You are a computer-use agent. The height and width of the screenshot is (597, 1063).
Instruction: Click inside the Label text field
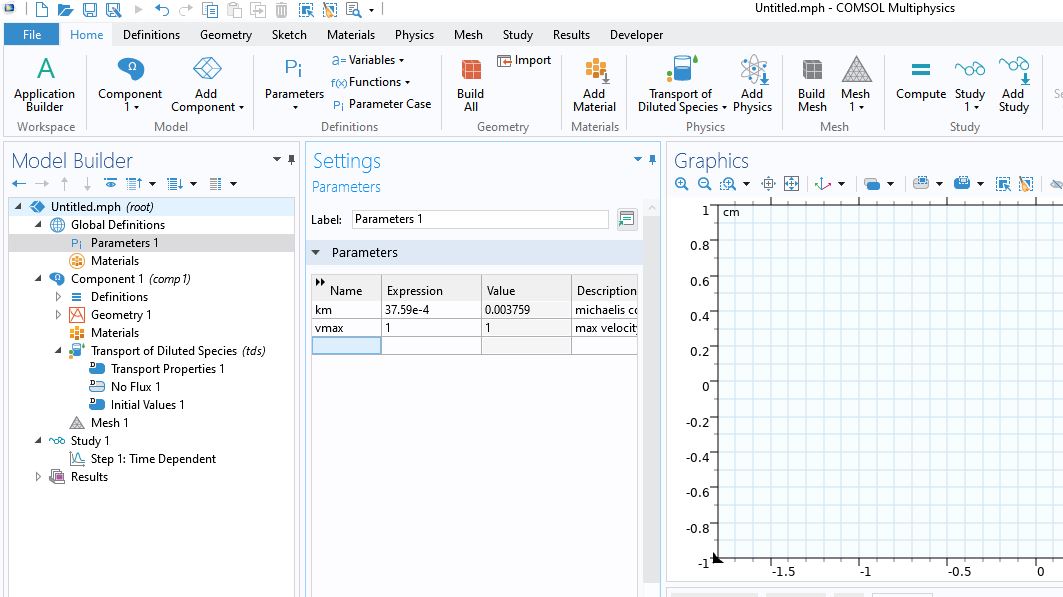coord(480,219)
